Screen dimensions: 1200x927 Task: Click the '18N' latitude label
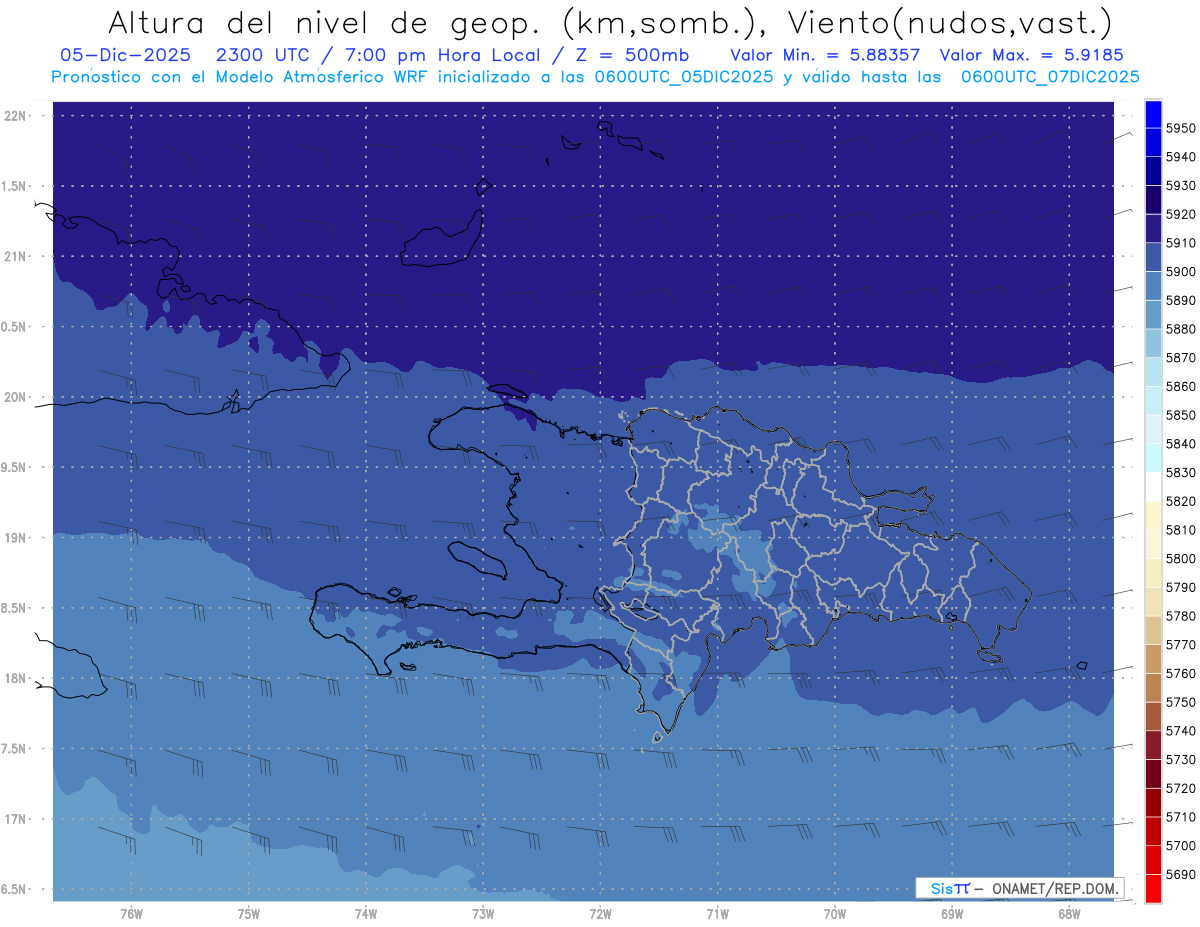pos(17,678)
